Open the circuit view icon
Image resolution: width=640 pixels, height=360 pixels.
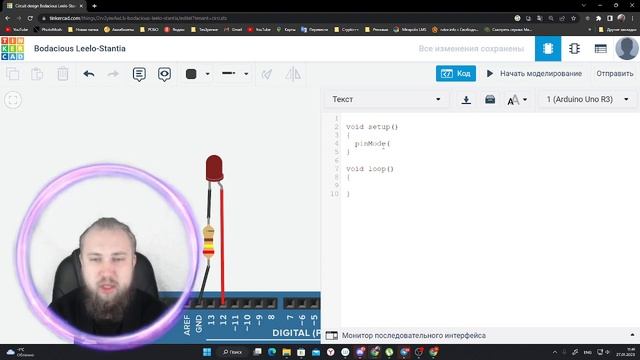(548, 49)
